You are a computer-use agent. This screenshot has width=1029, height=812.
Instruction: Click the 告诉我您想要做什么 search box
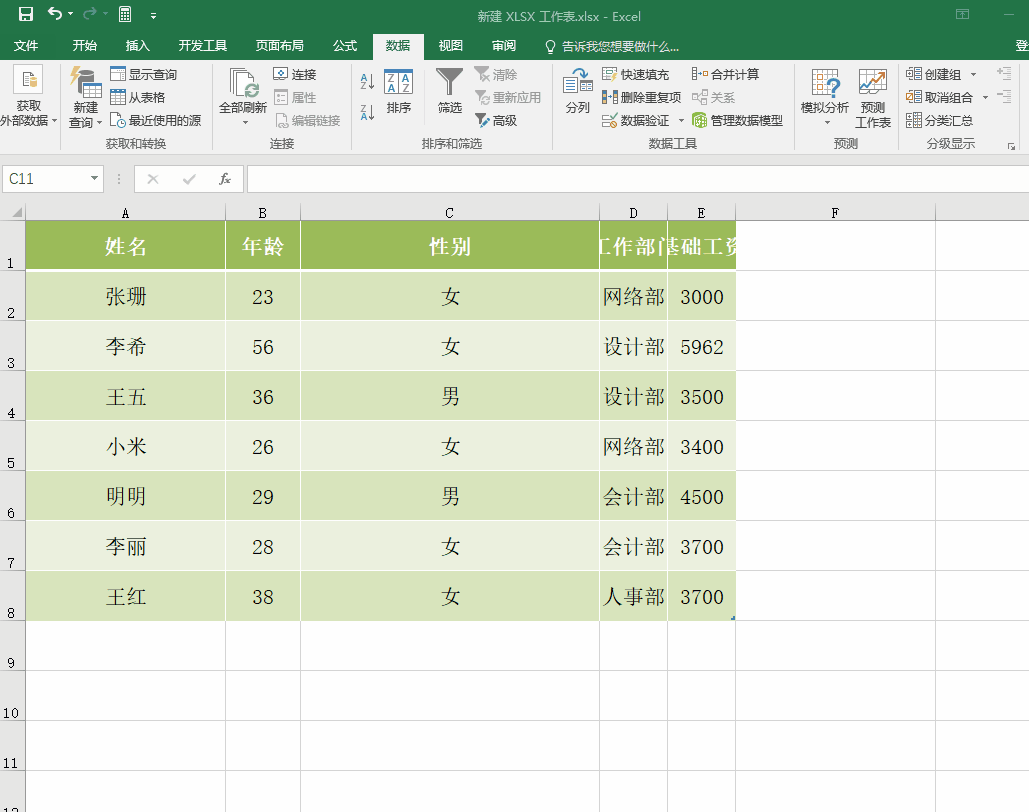coord(613,46)
